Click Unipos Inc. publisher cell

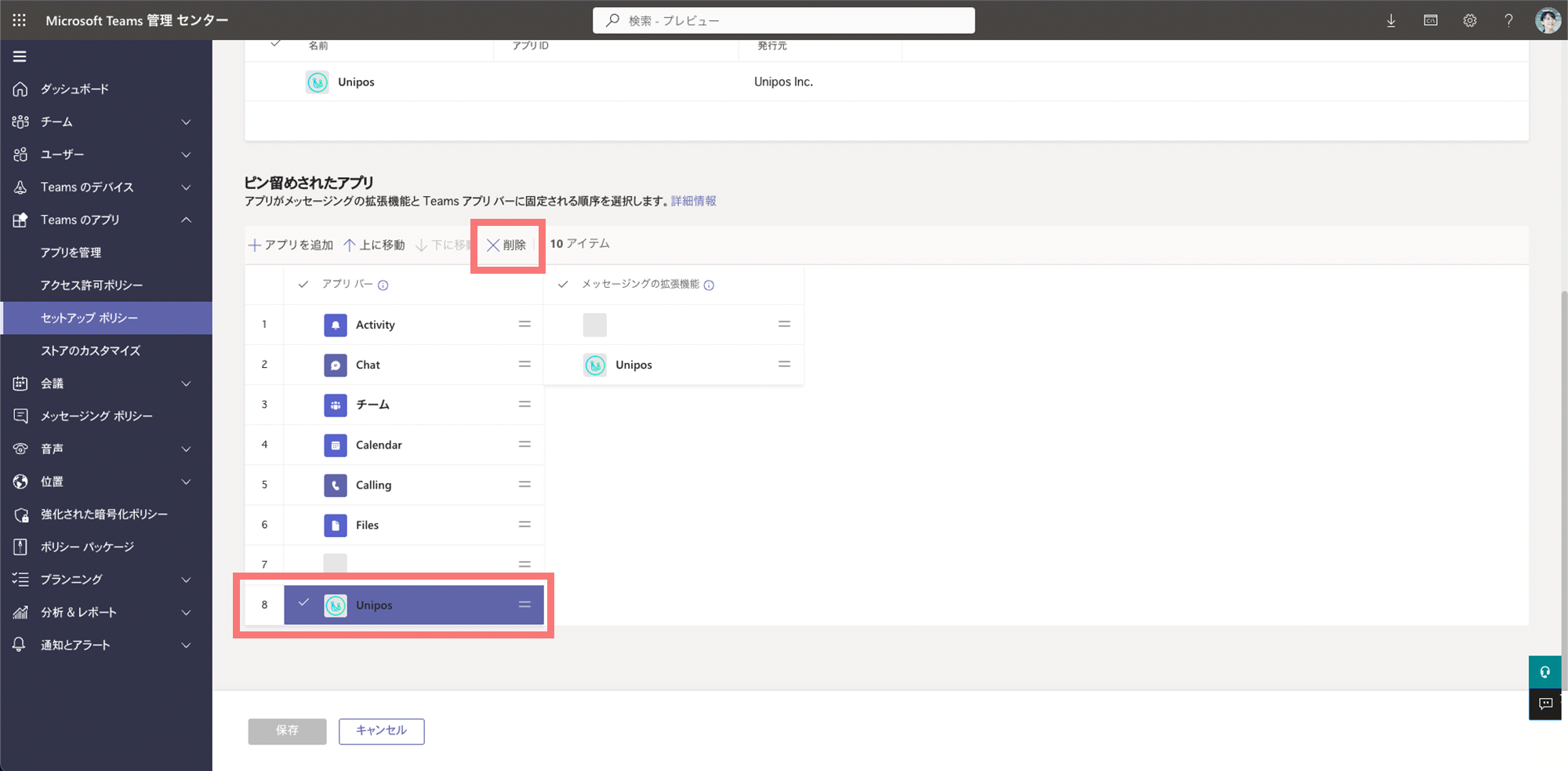[x=783, y=82]
